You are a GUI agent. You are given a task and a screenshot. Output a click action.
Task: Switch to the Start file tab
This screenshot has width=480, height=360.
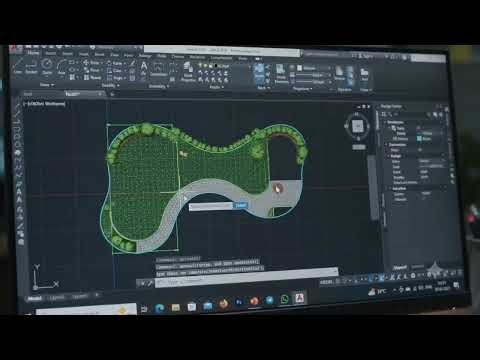tap(28, 94)
